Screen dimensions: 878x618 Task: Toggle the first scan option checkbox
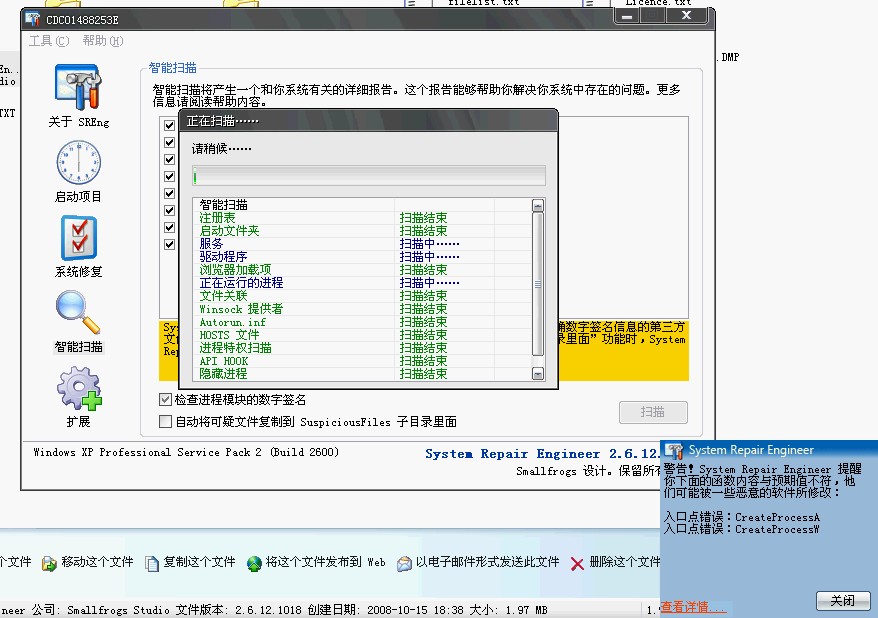click(169, 125)
